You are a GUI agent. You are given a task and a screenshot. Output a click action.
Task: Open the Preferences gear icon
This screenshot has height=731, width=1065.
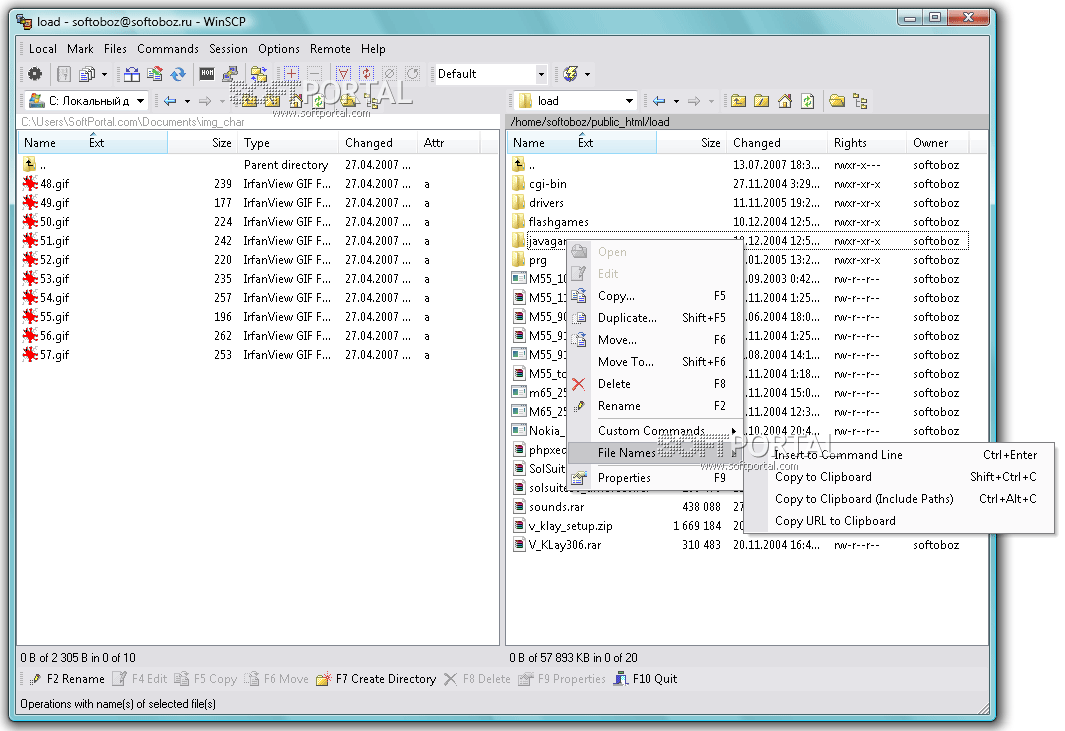pyautogui.click(x=35, y=73)
